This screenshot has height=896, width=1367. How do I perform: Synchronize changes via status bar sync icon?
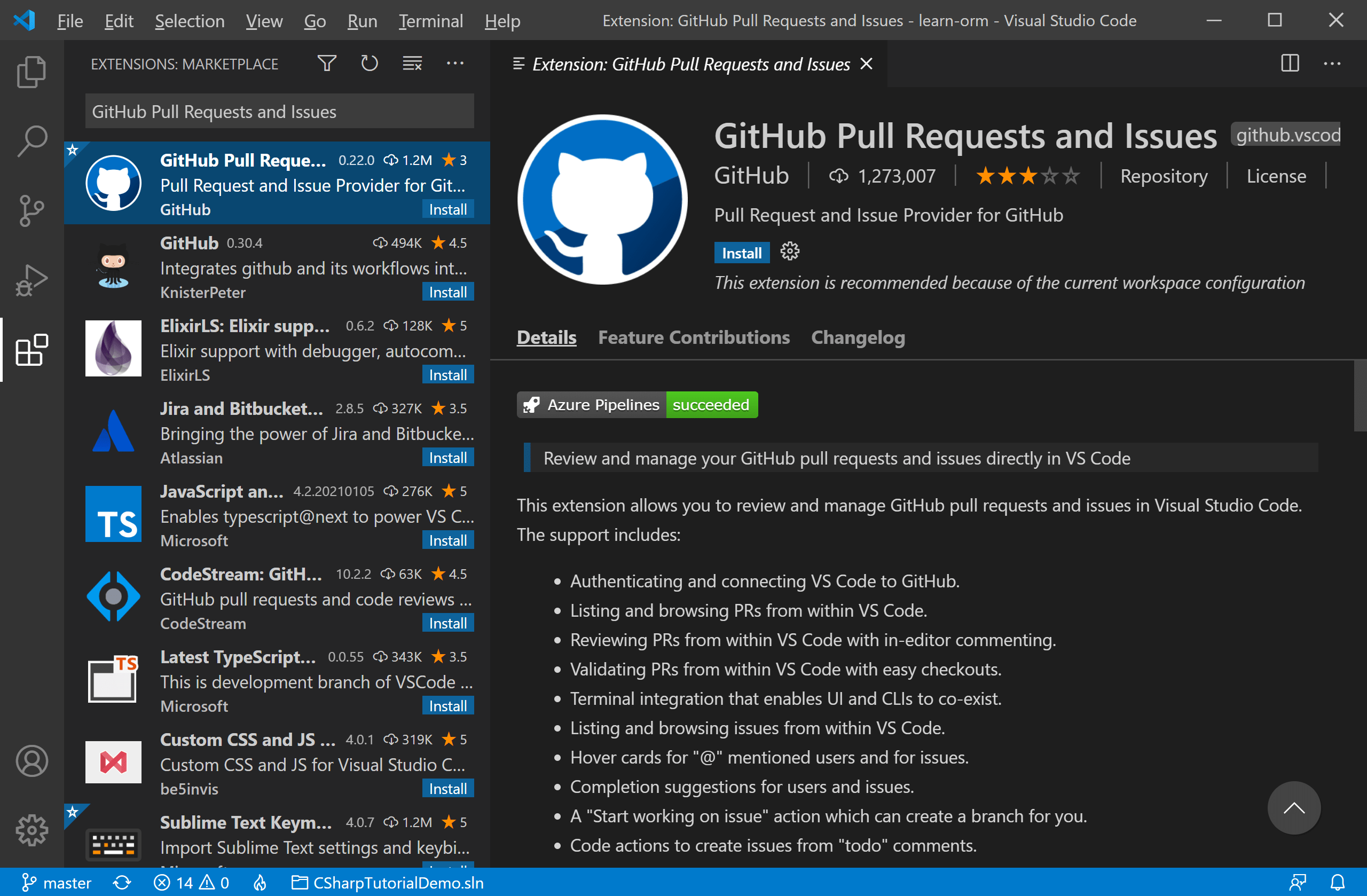tap(121, 883)
